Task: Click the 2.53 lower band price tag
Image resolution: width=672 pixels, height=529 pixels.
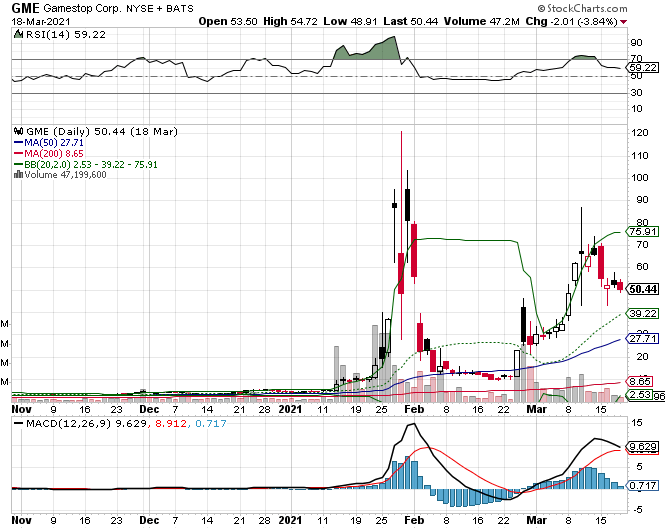Action: click(x=639, y=394)
